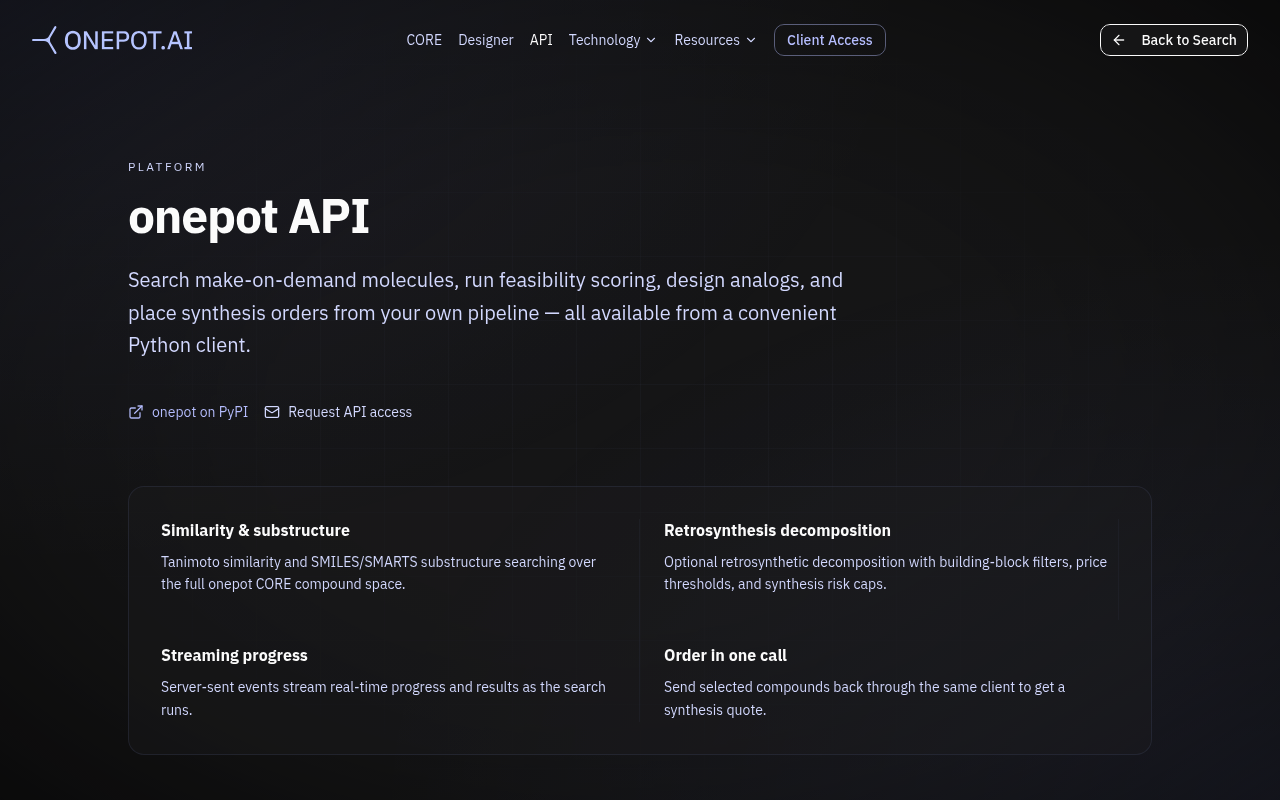Viewport: 1280px width, 800px height.
Task: Click the Streaming progress heading
Action: (x=234, y=655)
